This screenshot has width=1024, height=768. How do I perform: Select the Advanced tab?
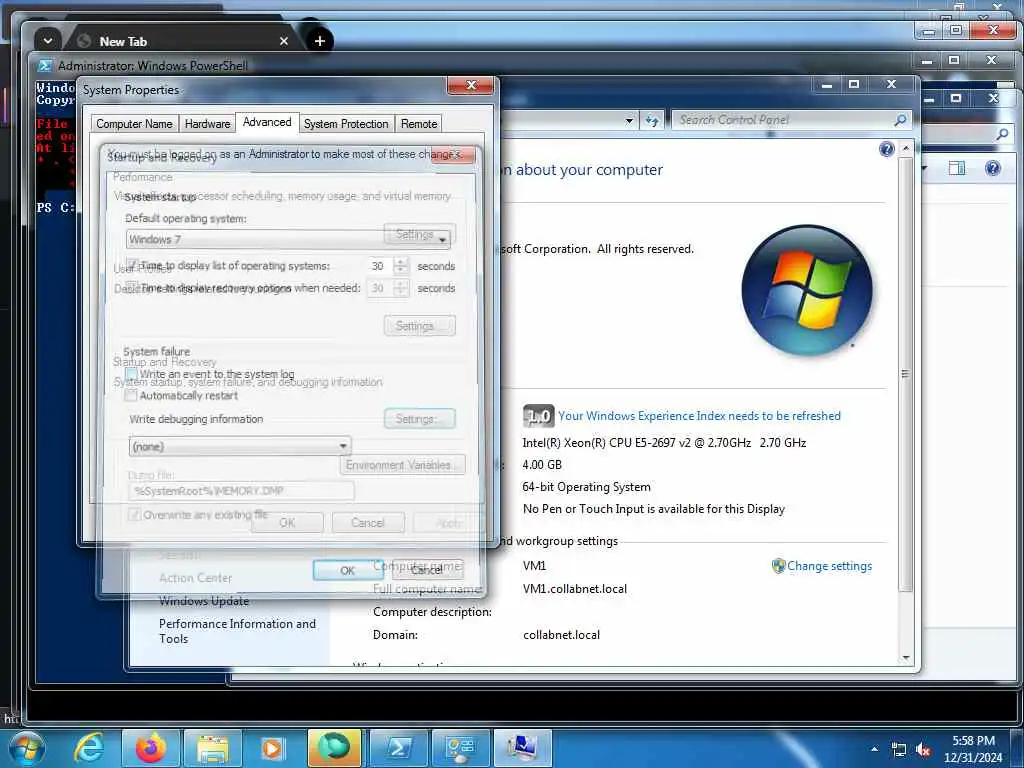[267, 122]
